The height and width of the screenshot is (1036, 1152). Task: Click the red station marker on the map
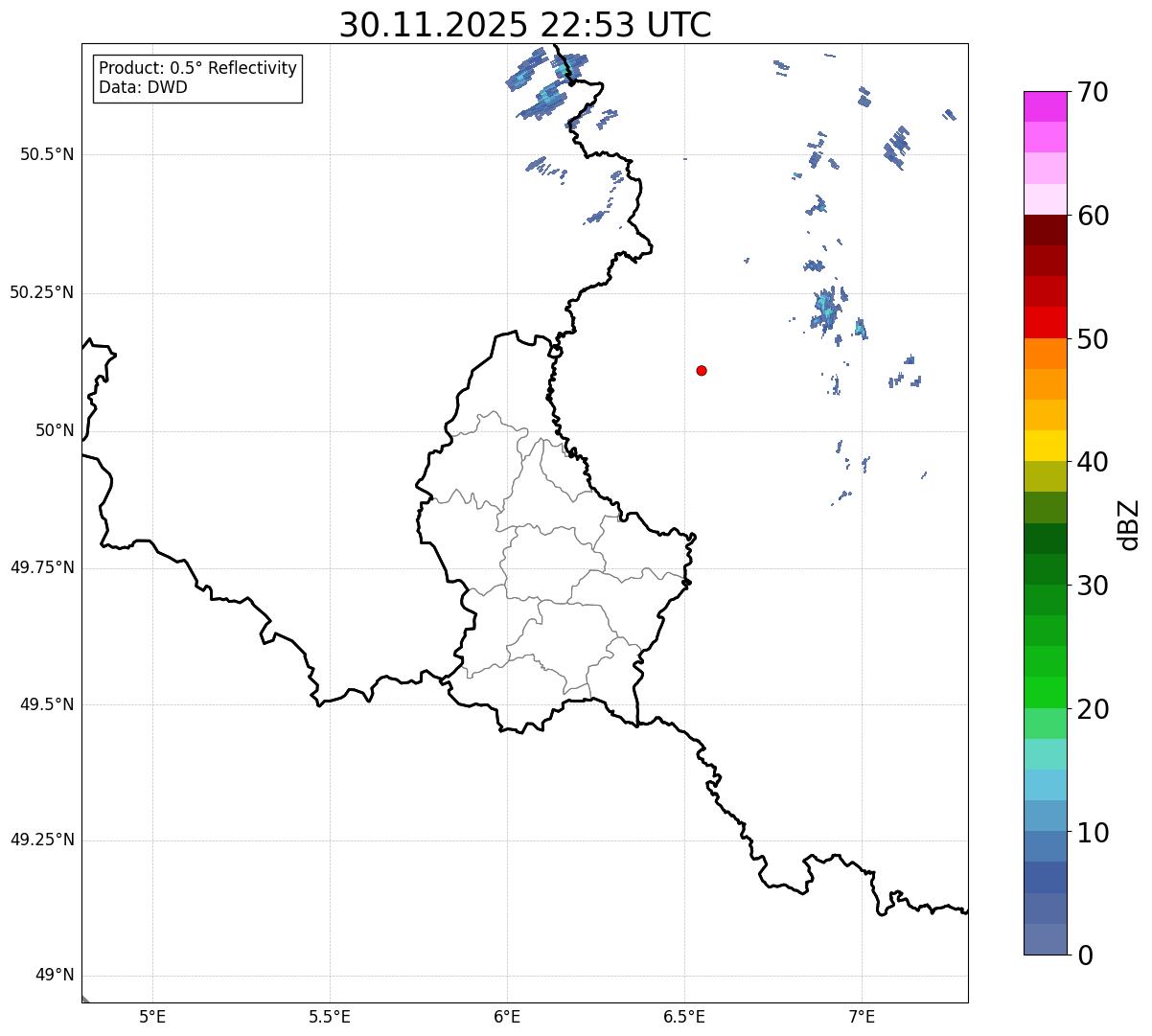702,370
